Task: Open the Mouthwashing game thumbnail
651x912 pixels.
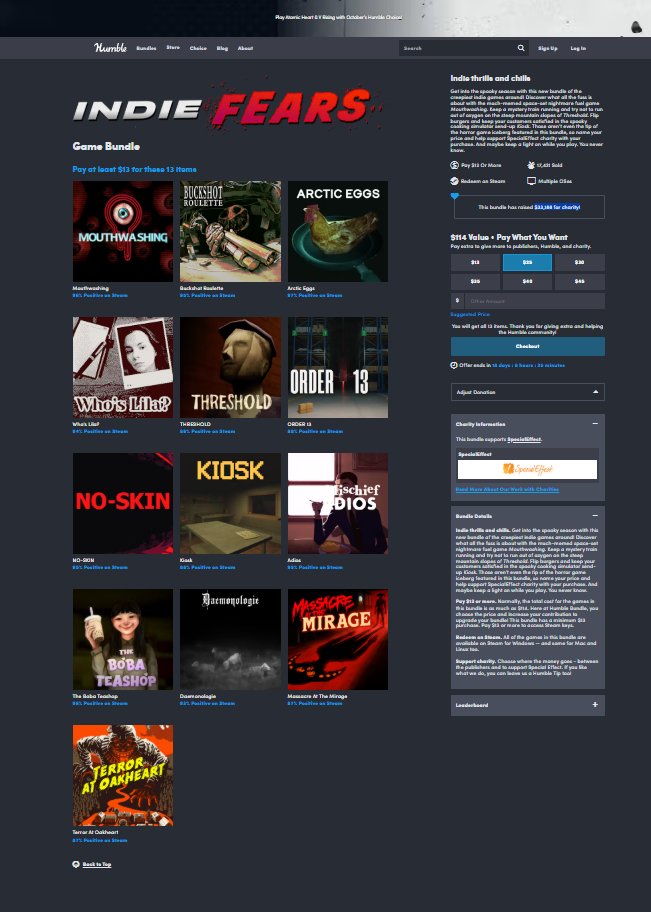Action: pos(123,231)
